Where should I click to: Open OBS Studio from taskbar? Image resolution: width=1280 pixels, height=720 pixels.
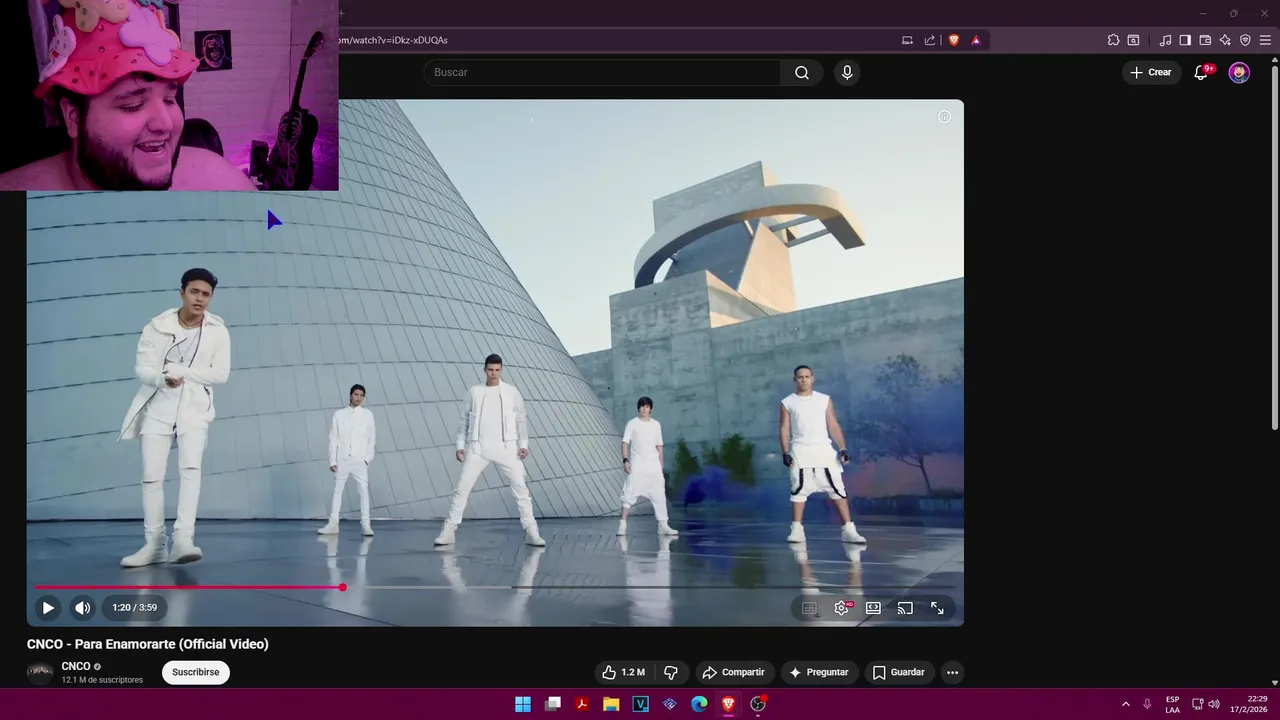pyautogui.click(x=758, y=704)
